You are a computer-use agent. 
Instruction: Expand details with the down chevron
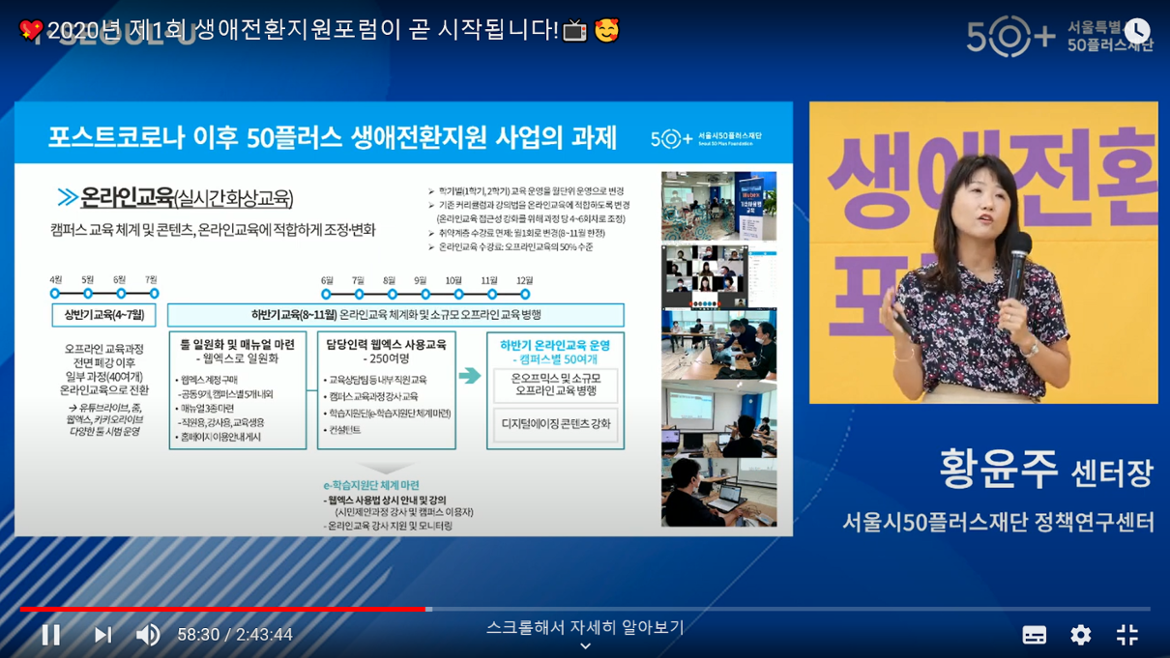(x=585, y=647)
